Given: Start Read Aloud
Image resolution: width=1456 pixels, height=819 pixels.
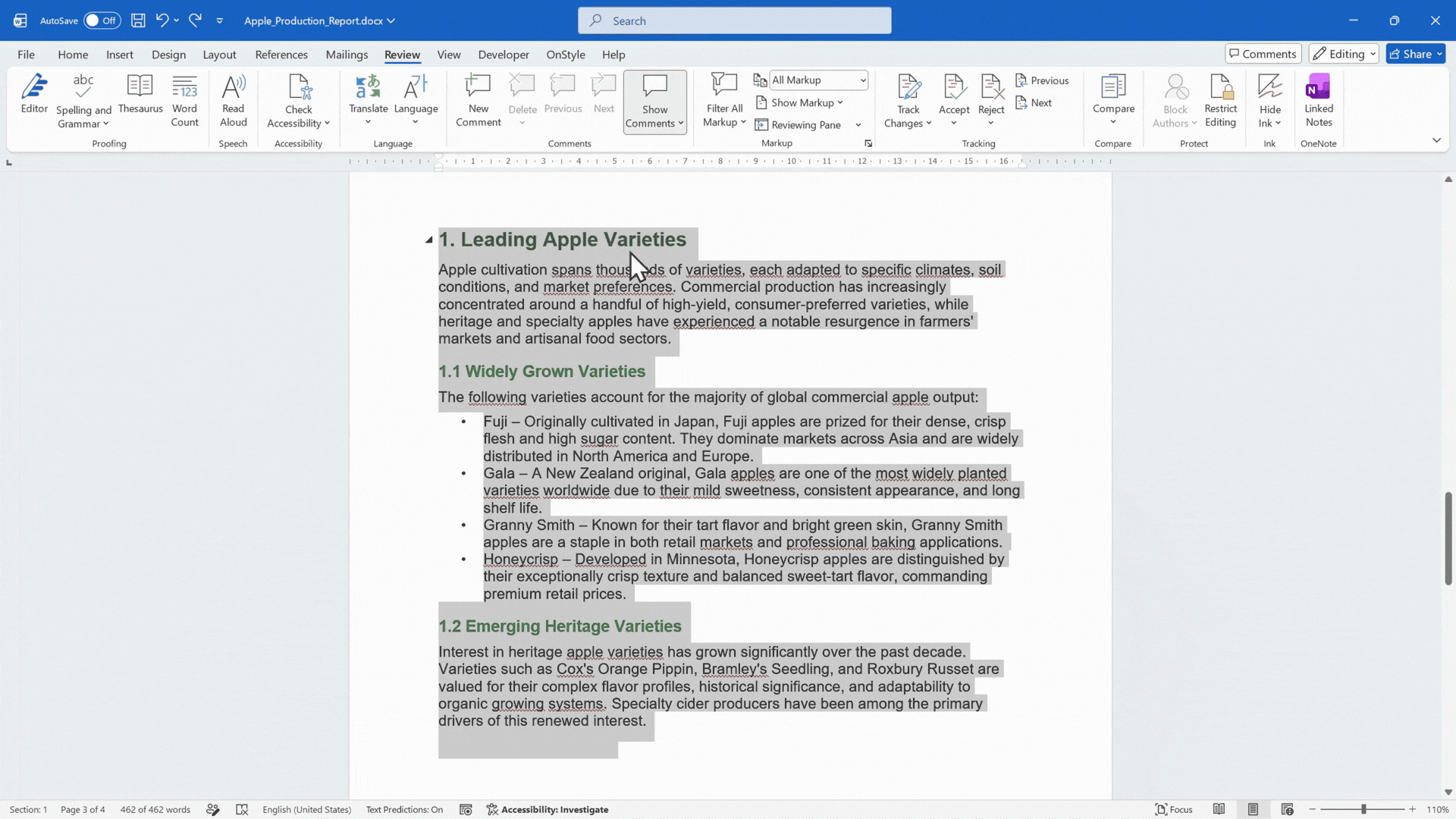Looking at the screenshot, I should 234,101.
